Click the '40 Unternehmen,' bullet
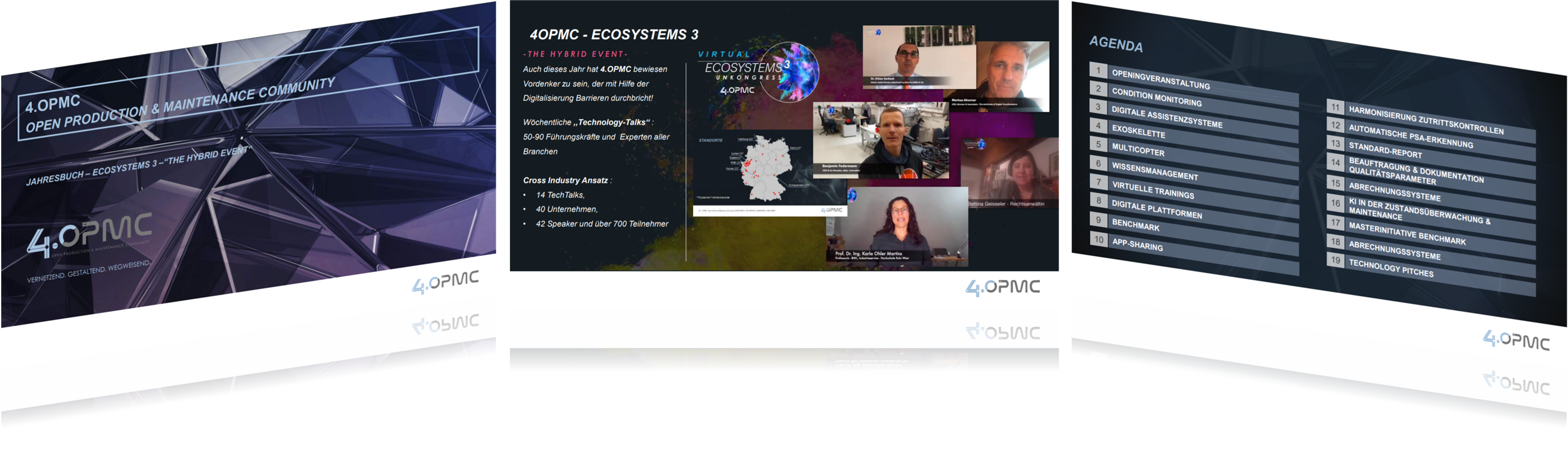 click(x=567, y=209)
